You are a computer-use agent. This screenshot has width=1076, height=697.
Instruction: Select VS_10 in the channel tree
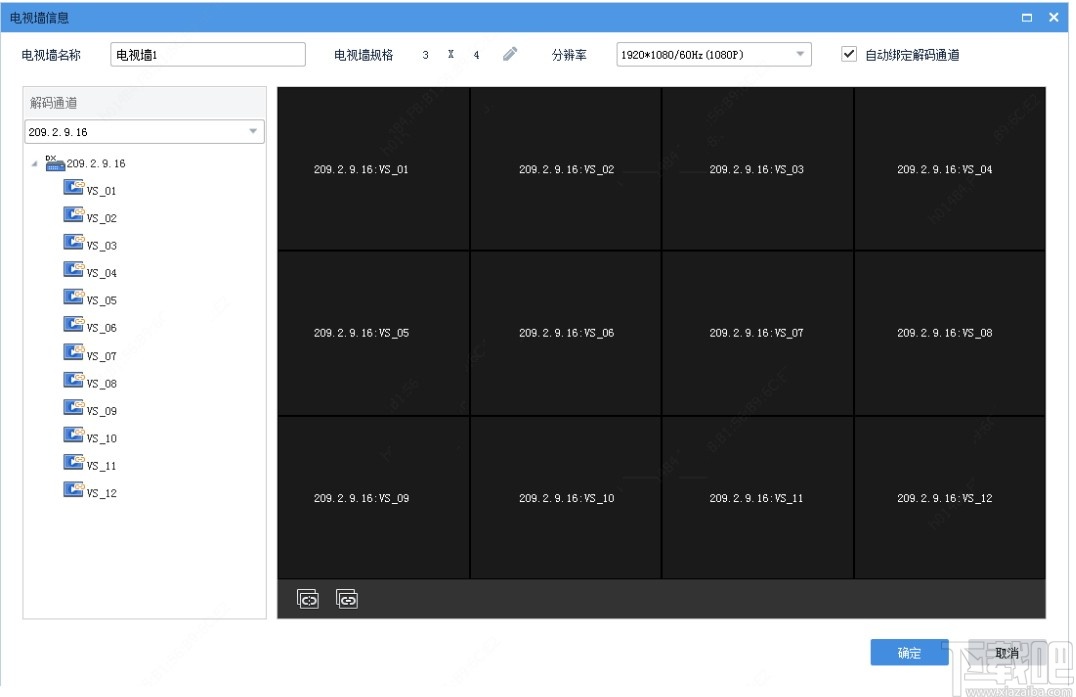[x=73, y=433]
